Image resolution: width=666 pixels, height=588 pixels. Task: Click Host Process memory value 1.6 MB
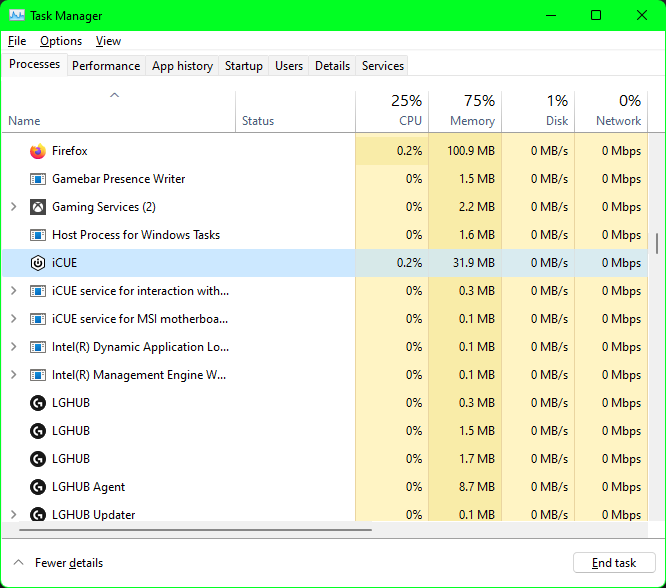pyautogui.click(x=477, y=235)
